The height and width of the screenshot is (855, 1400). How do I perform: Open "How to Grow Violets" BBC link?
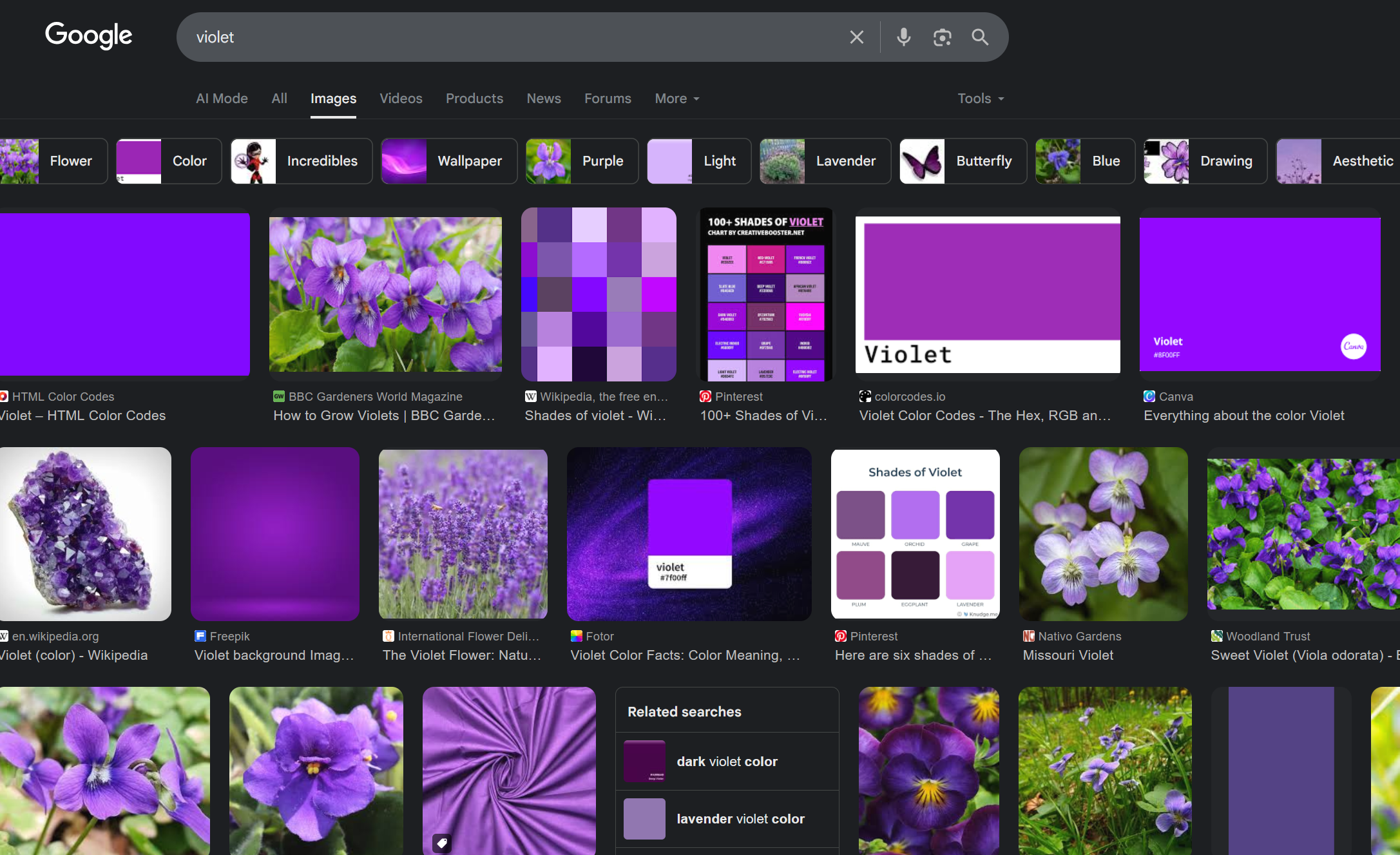(x=384, y=416)
